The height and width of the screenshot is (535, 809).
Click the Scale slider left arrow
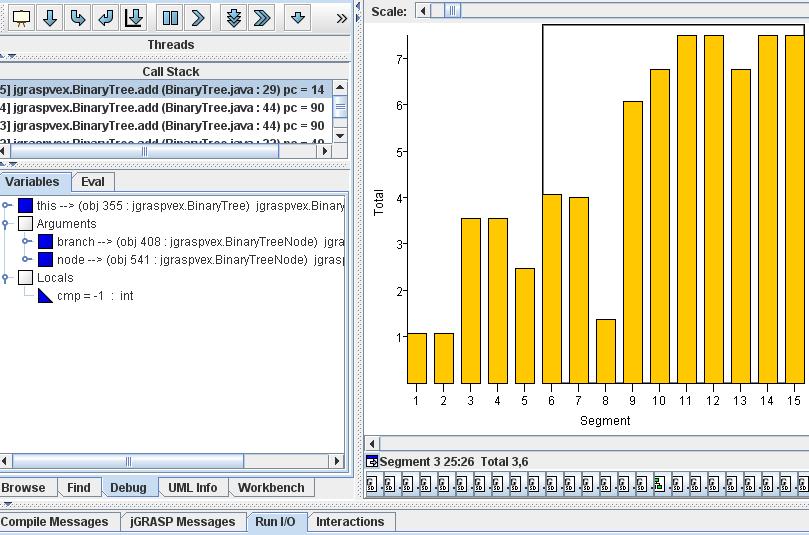(x=423, y=11)
